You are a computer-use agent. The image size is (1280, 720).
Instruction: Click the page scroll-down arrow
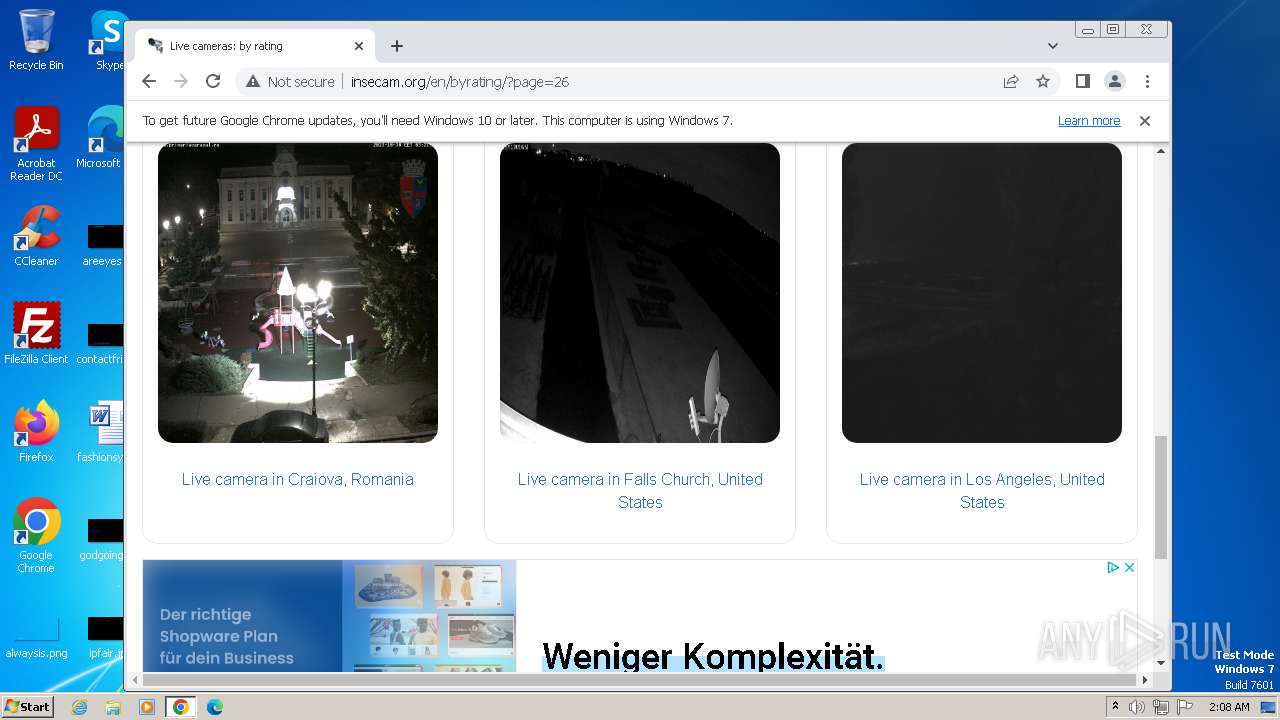[1161, 662]
